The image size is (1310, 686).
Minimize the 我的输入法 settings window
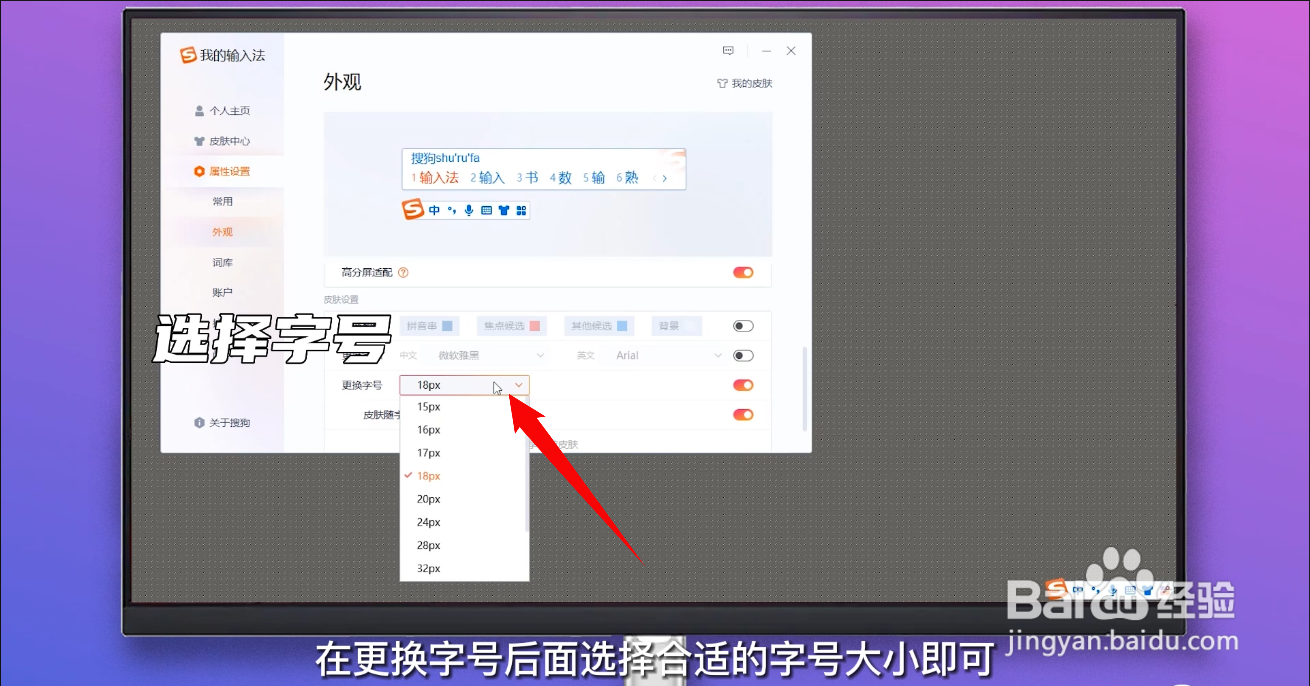pos(765,51)
